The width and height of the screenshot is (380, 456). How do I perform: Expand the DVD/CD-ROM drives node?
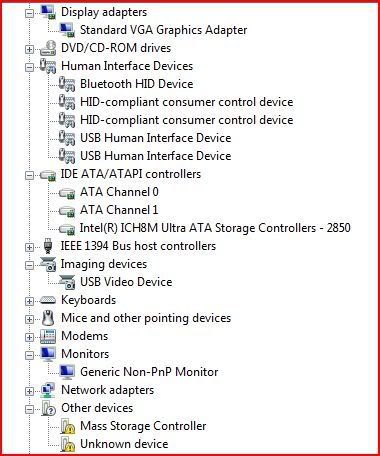point(29,49)
